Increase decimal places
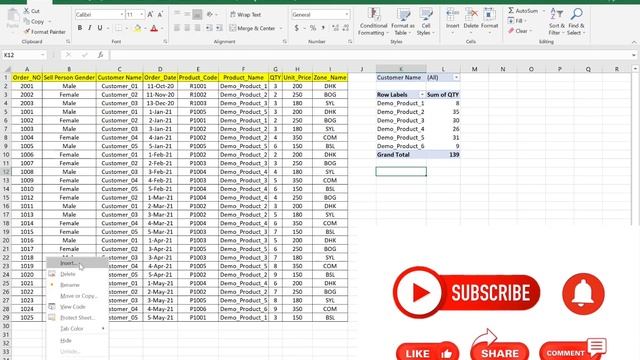This screenshot has width=640, height=360. pos(335,28)
